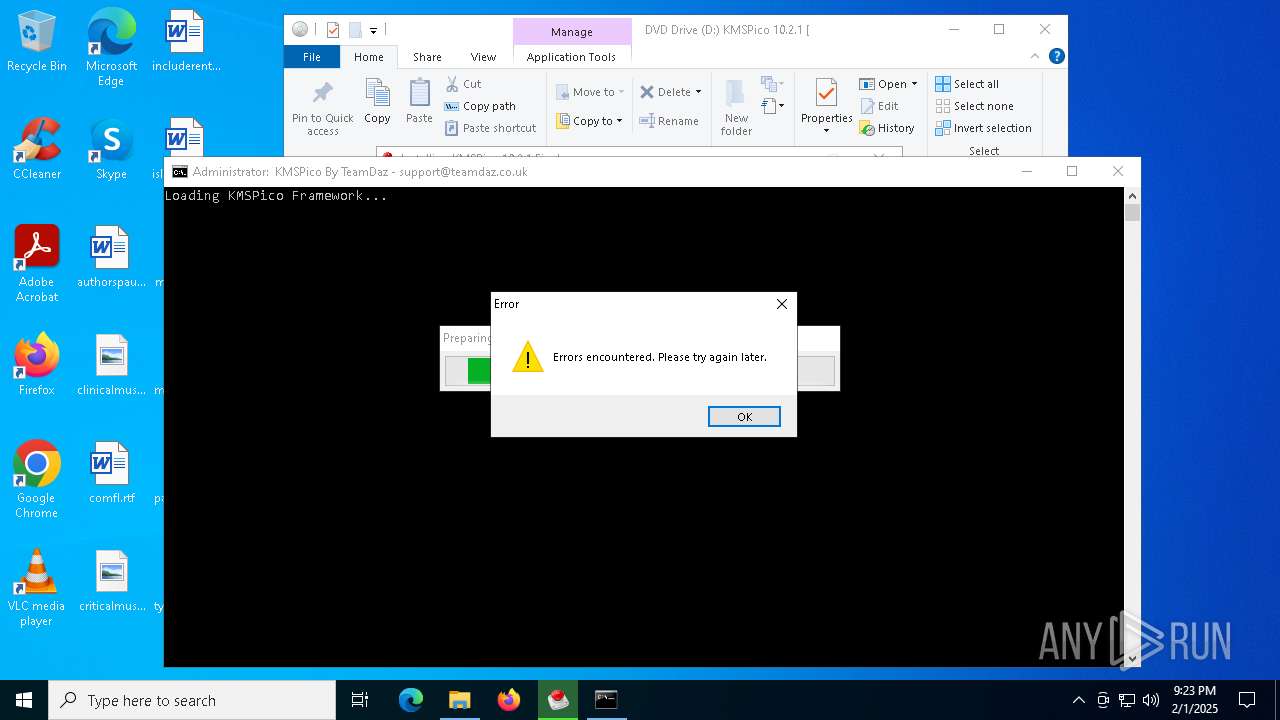Expand the Open dropdown arrow in ribbon
The image size is (1280, 720).
pos(914,84)
